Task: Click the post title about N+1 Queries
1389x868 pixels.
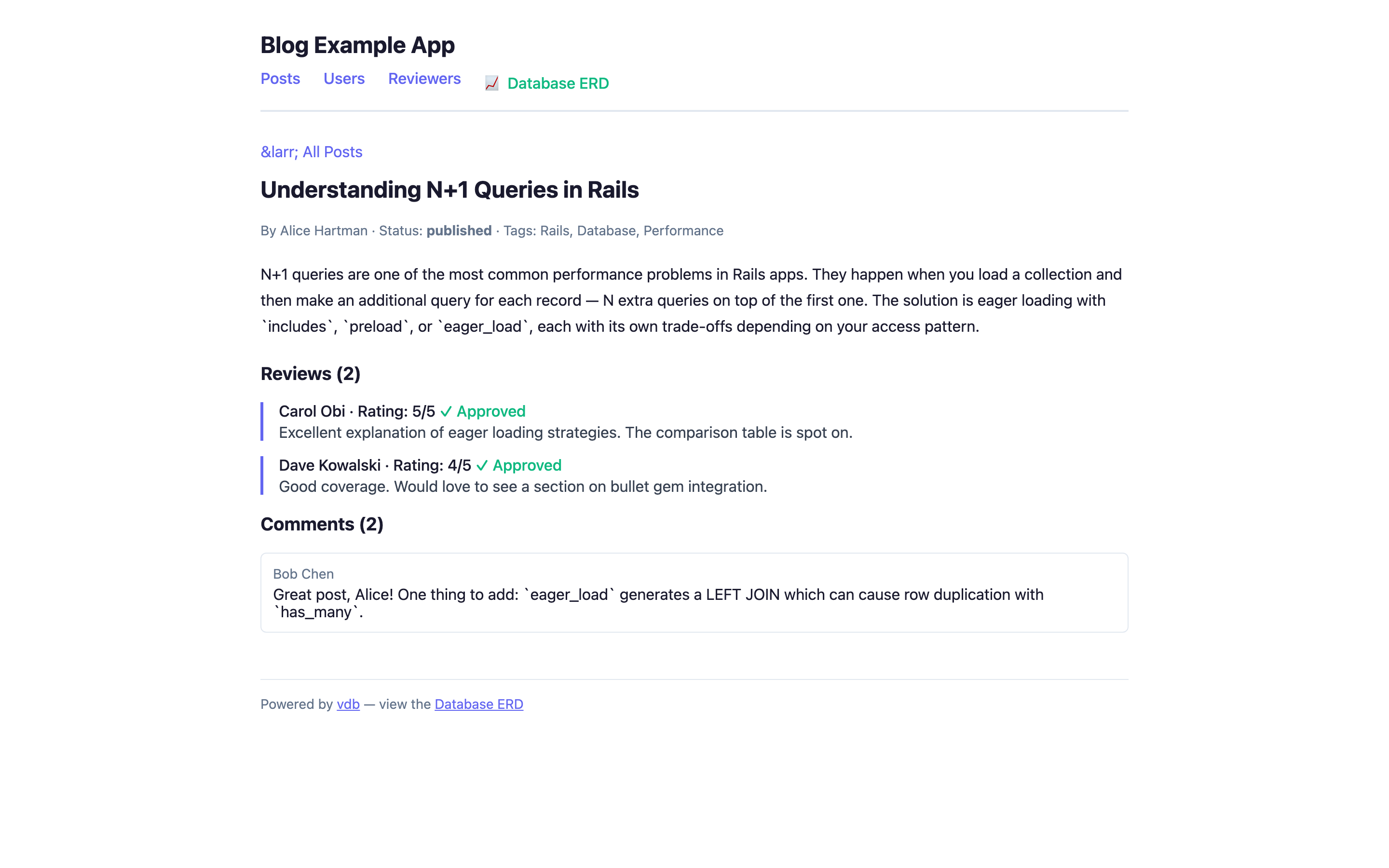Action: [x=449, y=190]
